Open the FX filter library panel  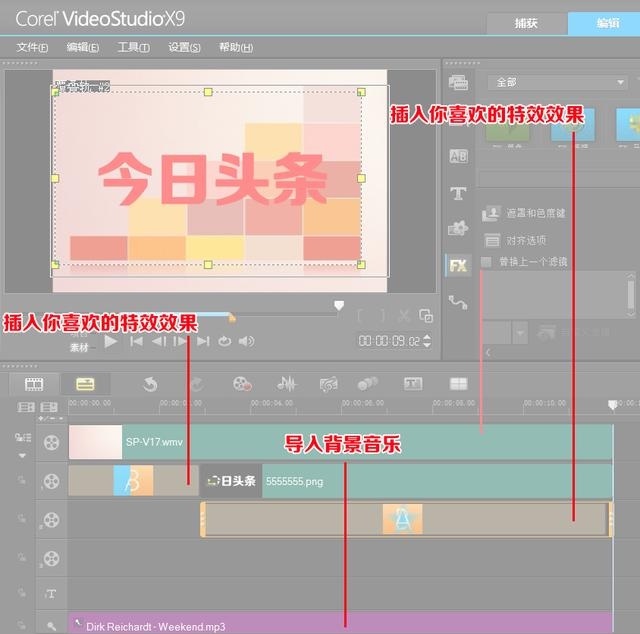coord(458,265)
